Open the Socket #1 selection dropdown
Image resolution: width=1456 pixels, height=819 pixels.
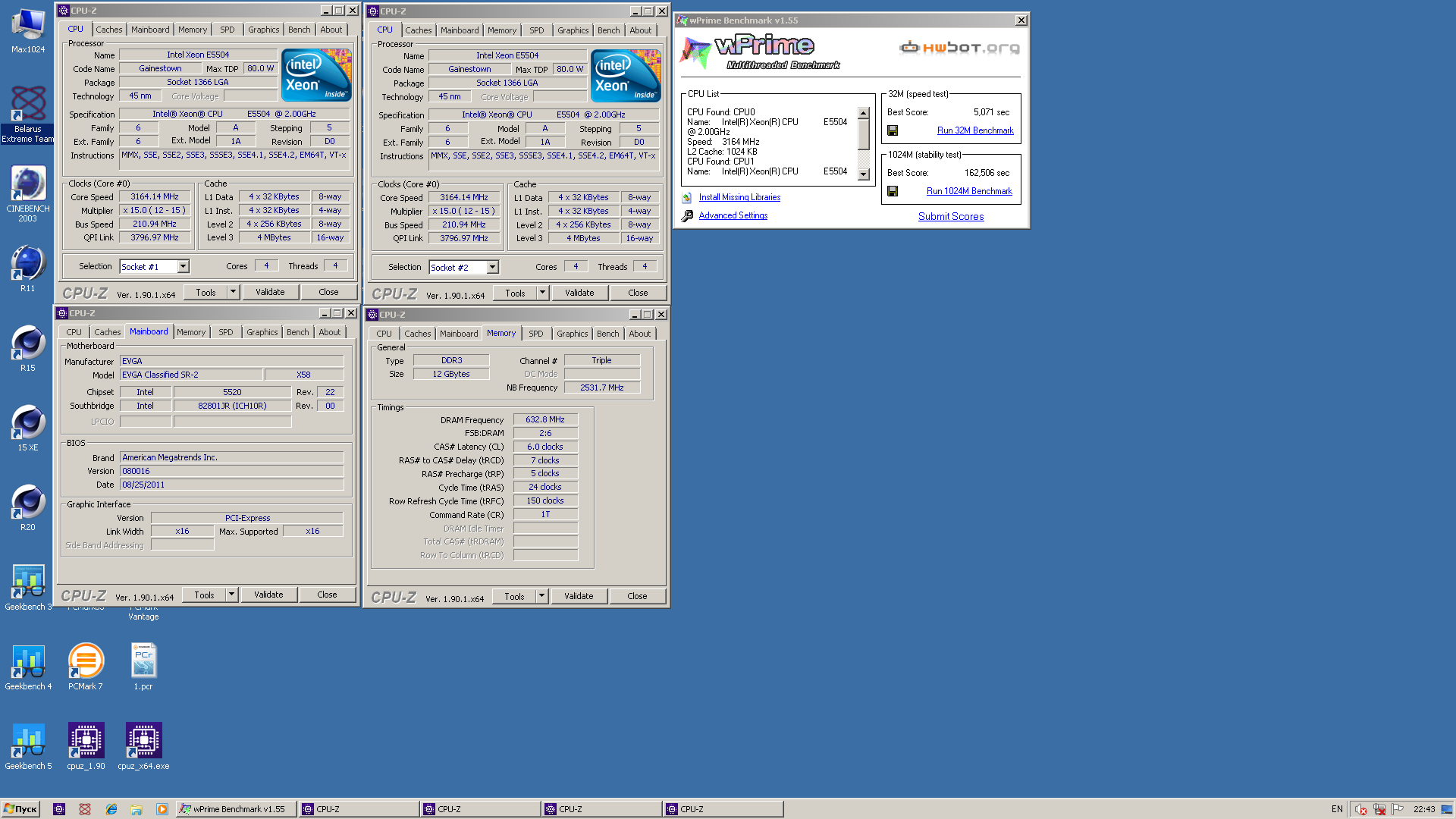(x=183, y=267)
